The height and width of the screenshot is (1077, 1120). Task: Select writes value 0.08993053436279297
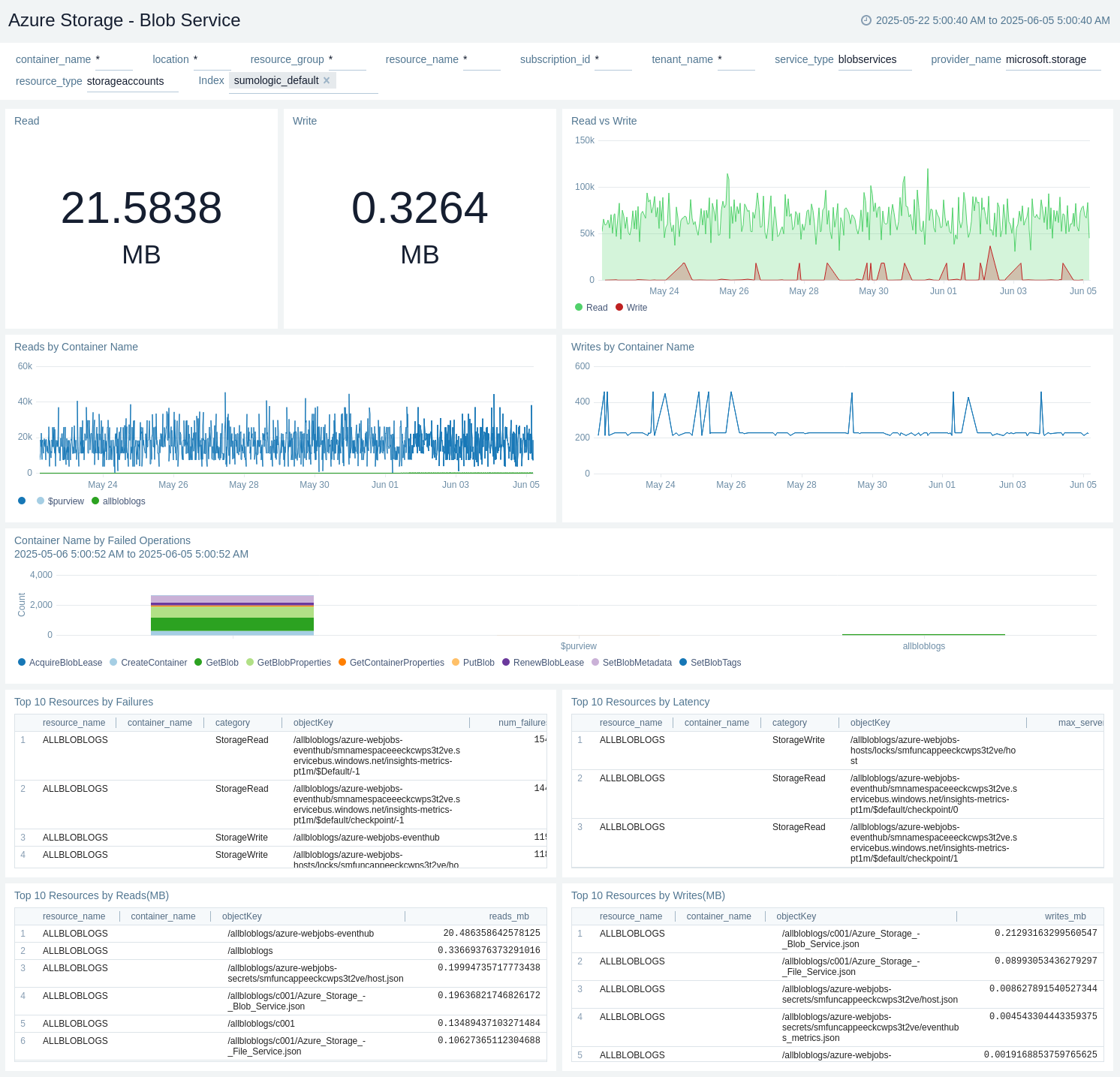pyautogui.click(x=1046, y=961)
